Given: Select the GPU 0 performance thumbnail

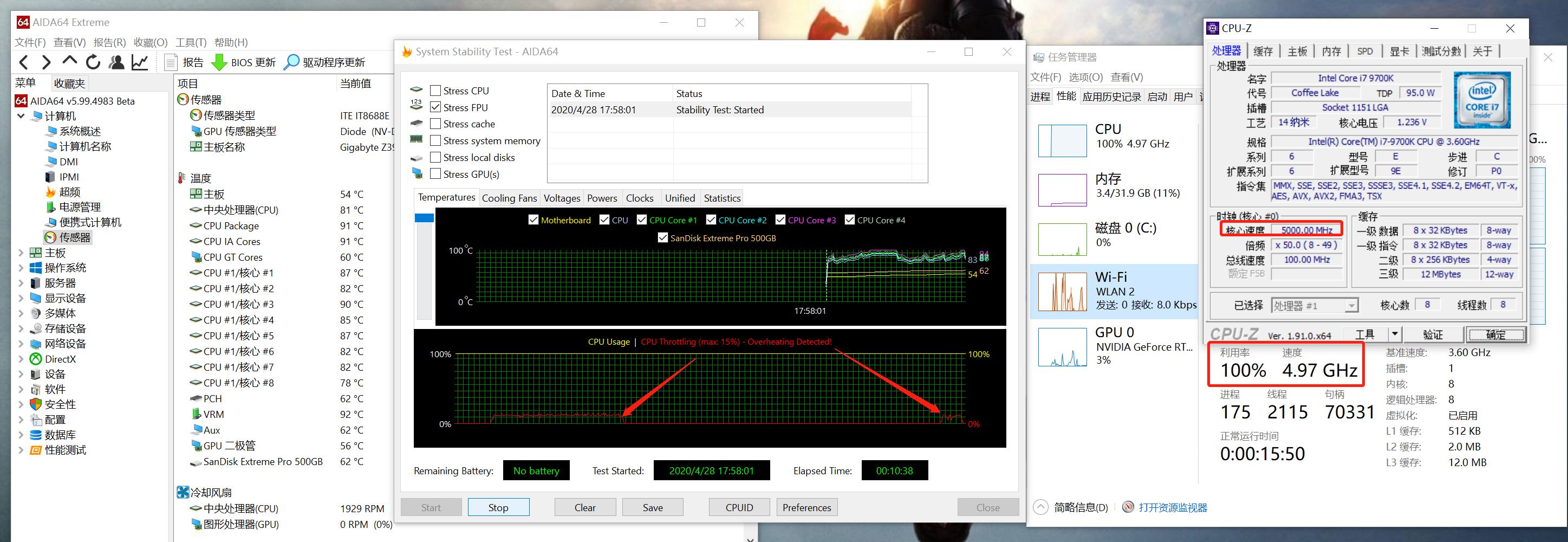Looking at the screenshot, I should coord(1062,346).
